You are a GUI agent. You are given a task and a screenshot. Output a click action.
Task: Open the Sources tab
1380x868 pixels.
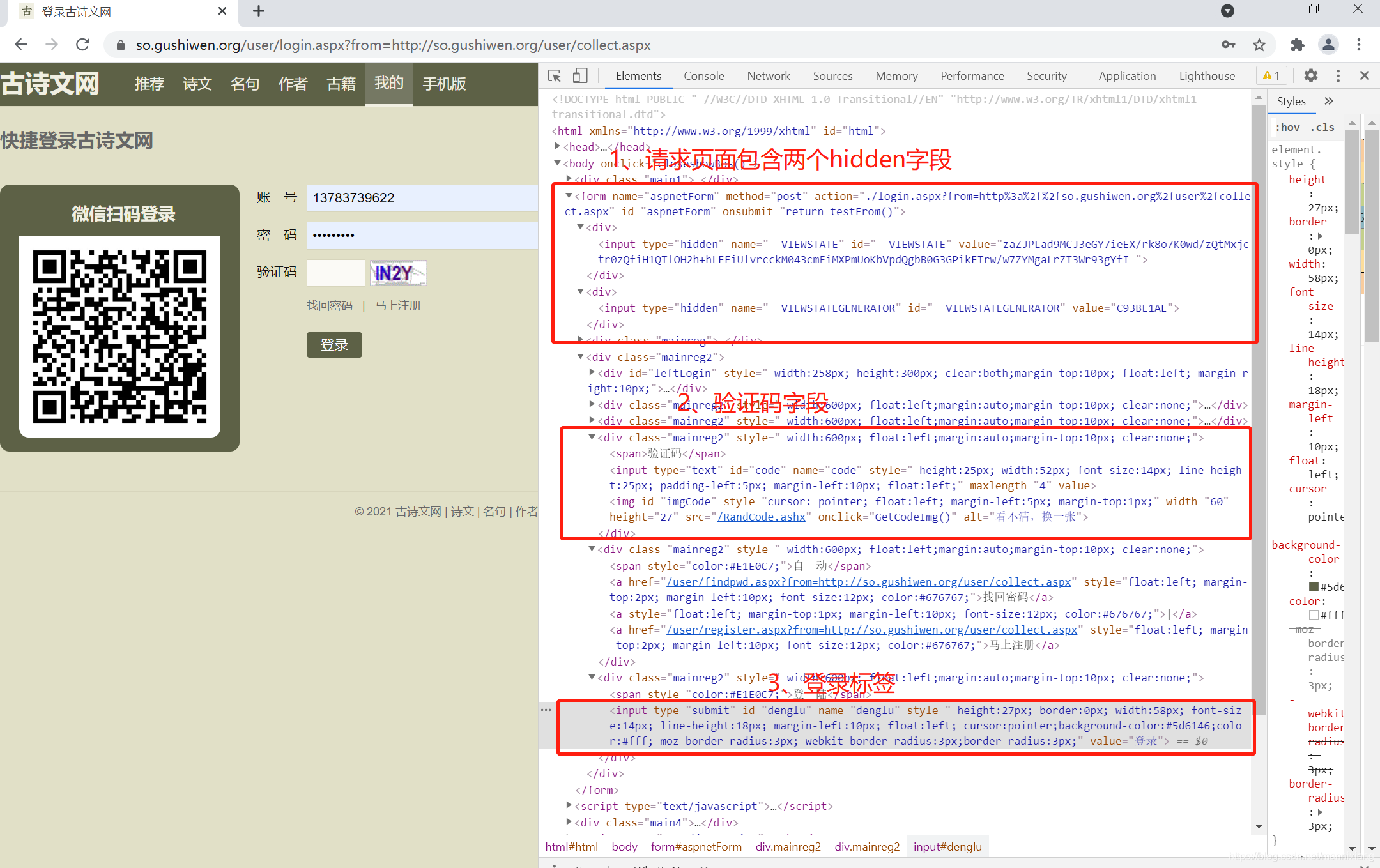[x=832, y=76]
